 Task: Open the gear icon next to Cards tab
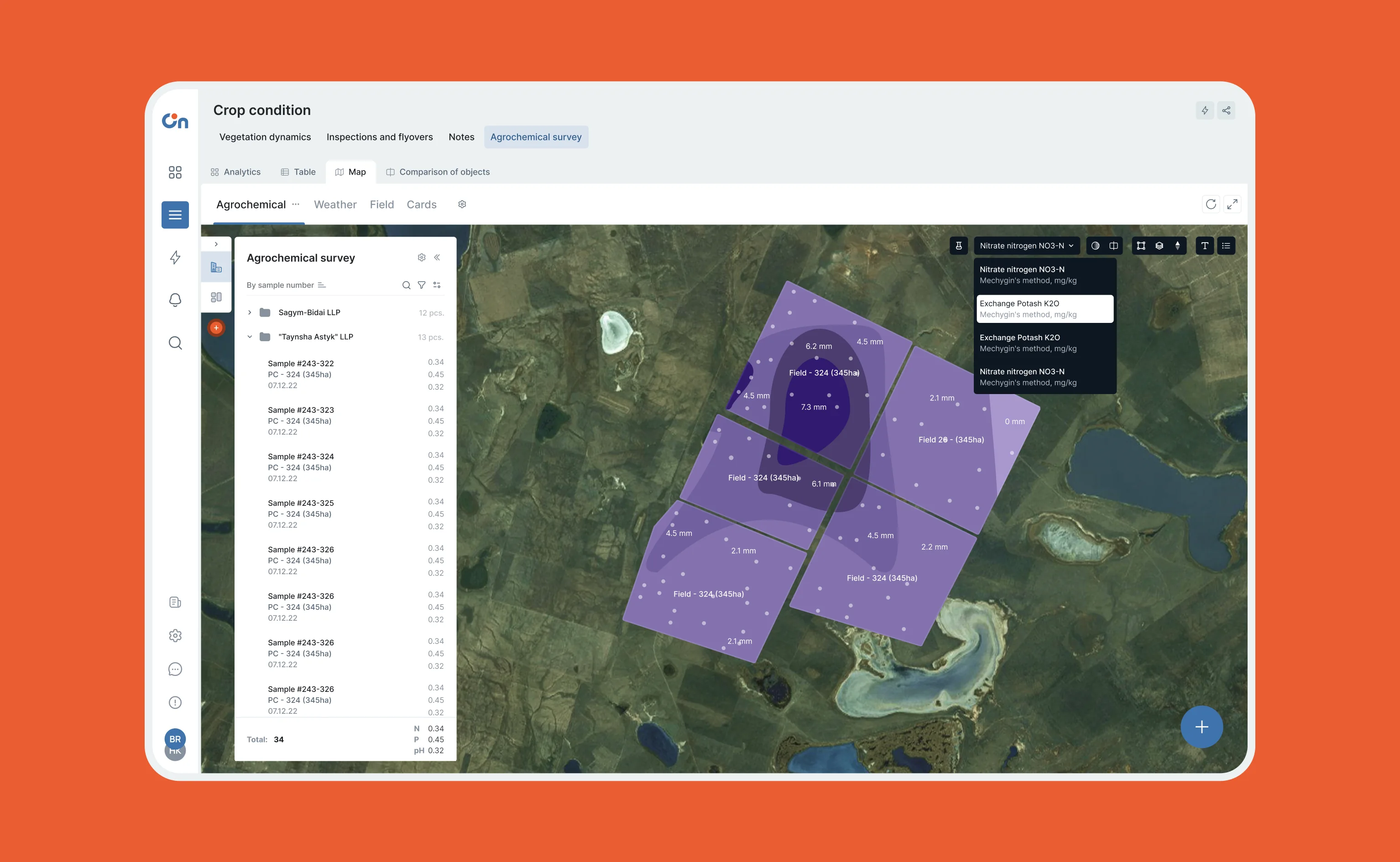tap(462, 204)
